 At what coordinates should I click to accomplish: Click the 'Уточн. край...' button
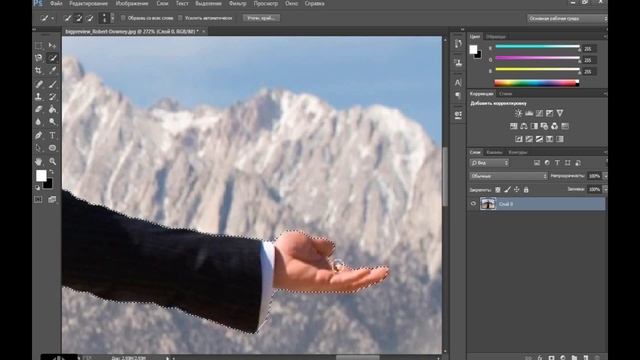pos(261,18)
